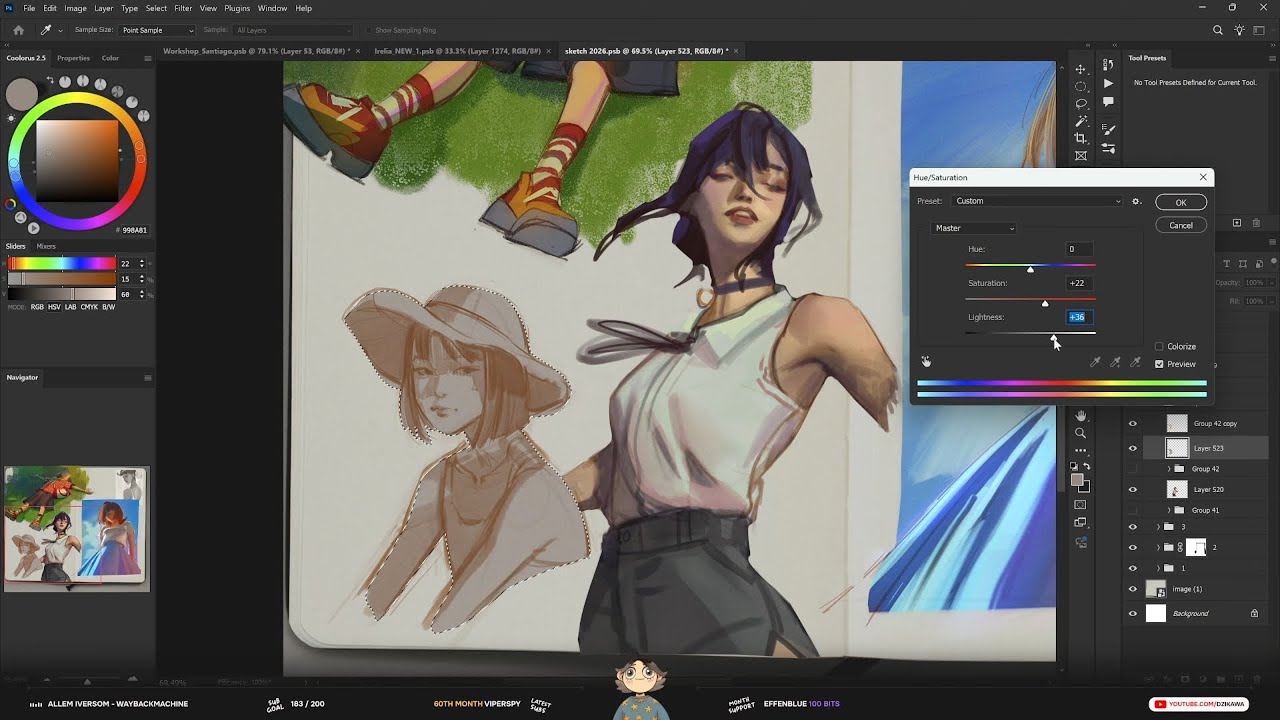
Task: Uncheck the Preview checkbox
Action: 1159,364
